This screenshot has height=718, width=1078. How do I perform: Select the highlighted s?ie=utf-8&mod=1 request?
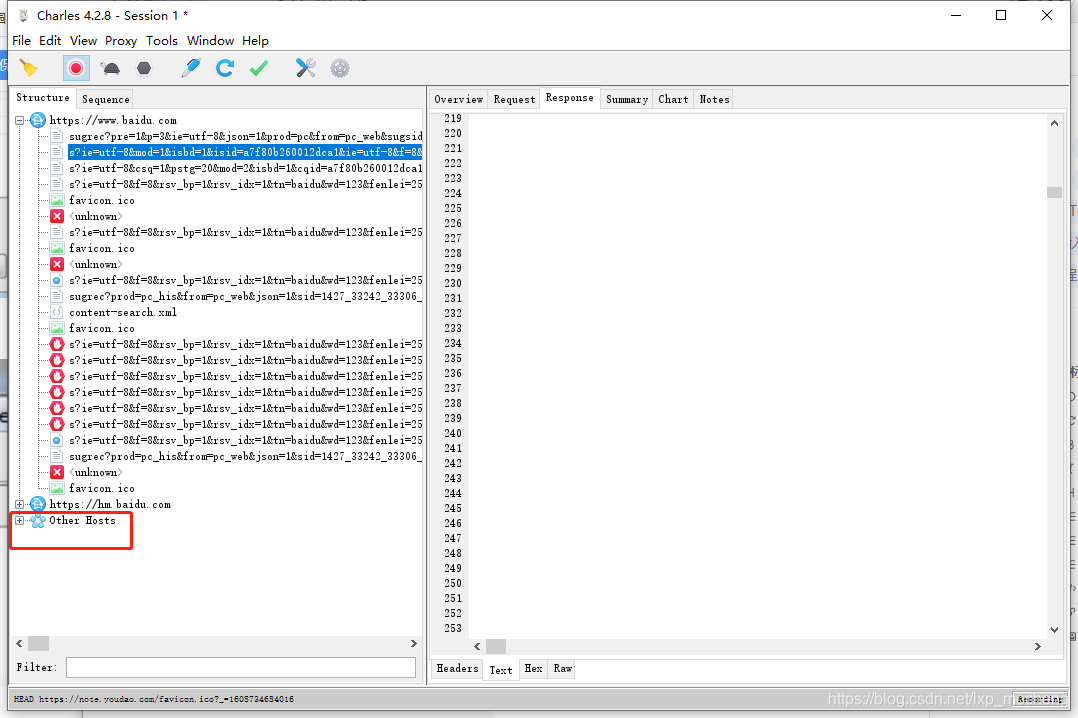[x=245, y=152]
